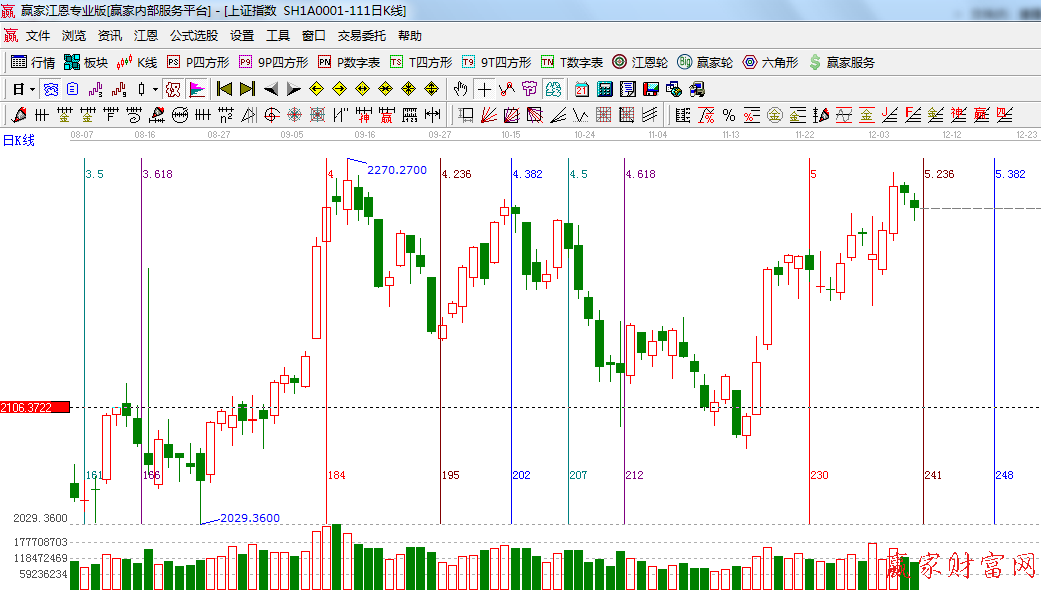Click the red 2106.3722 price label
The width and height of the screenshot is (1041, 590).
coord(35,407)
